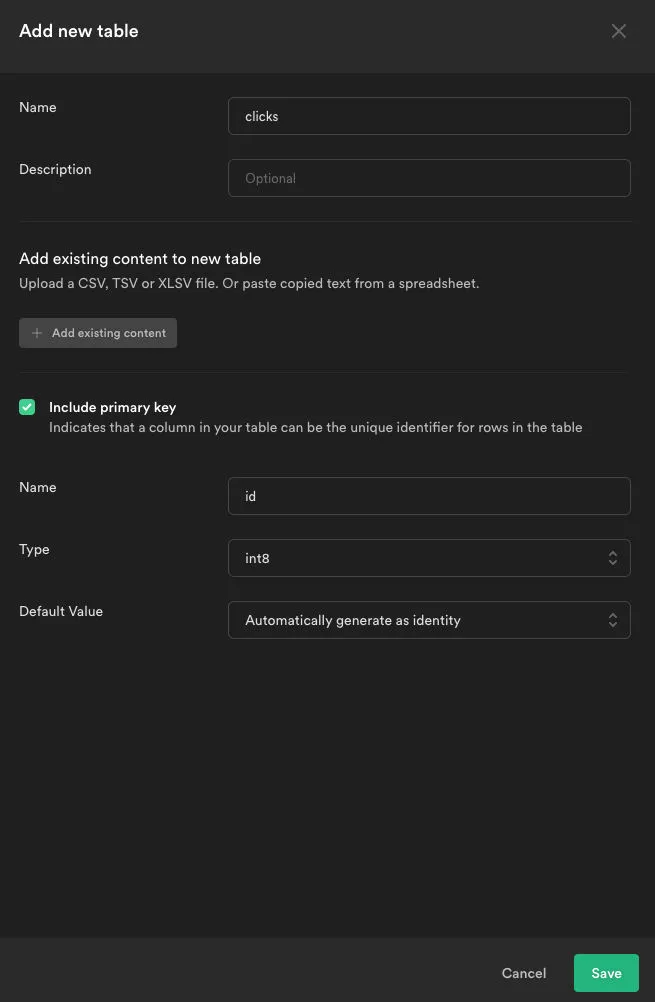Click the Default Value field's chevron icon
This screenshot has width=655, height=1002.
612,620
